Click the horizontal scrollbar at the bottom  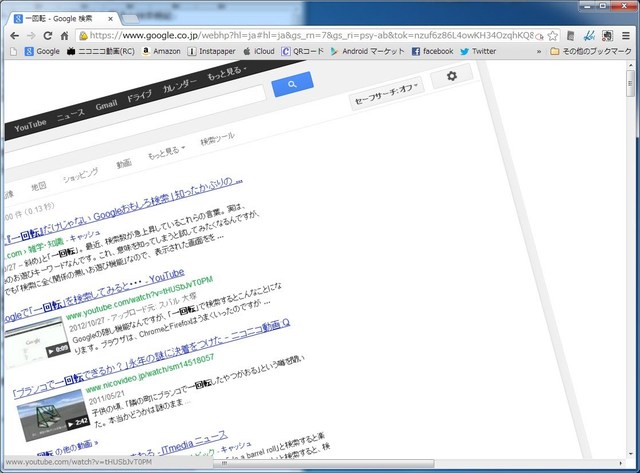tap(300, 463)
